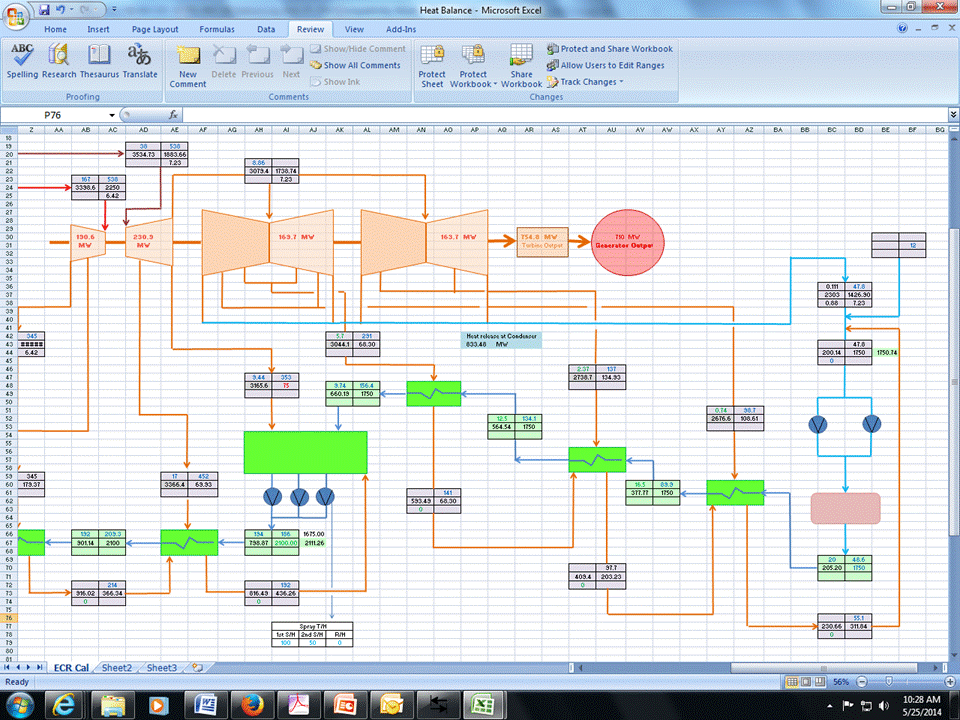Open Customize Quick Access Toolbar dropdown
The height and width of the screenshot is (720, 960).
pos(114,9)
